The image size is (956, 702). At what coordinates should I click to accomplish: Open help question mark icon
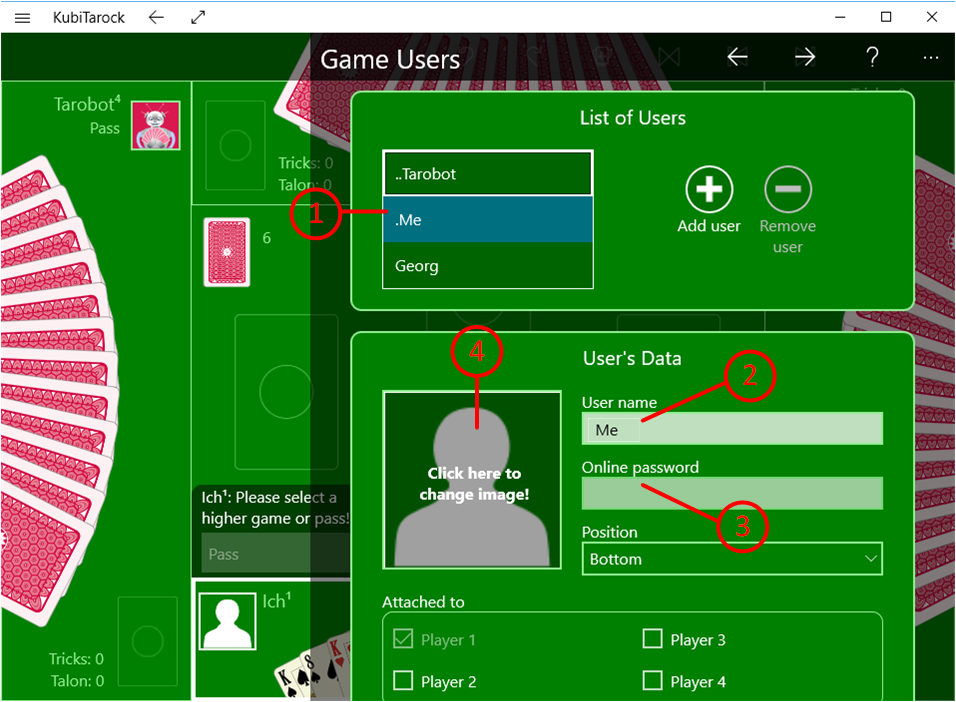tap(872, 58)
